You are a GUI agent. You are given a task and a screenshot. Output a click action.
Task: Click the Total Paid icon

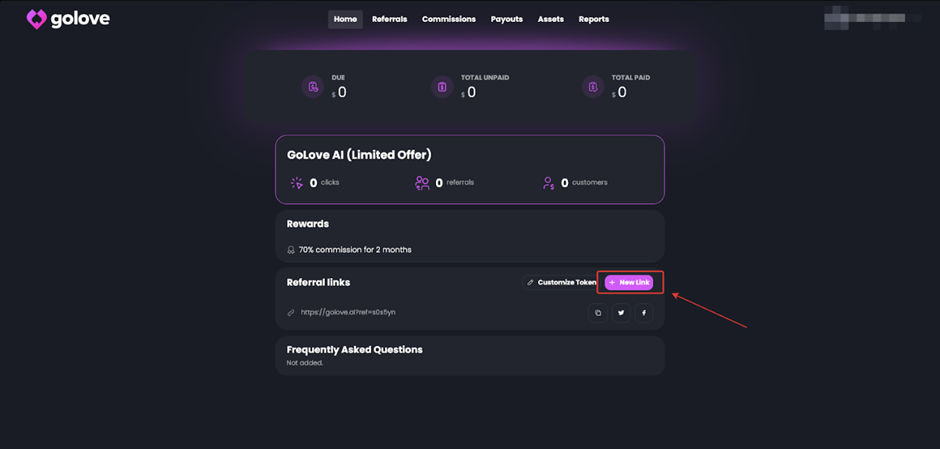593,87
